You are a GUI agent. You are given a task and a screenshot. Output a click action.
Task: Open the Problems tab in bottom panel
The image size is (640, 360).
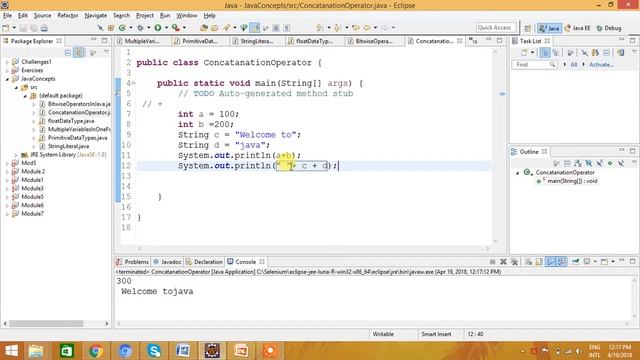coord(132,262)
